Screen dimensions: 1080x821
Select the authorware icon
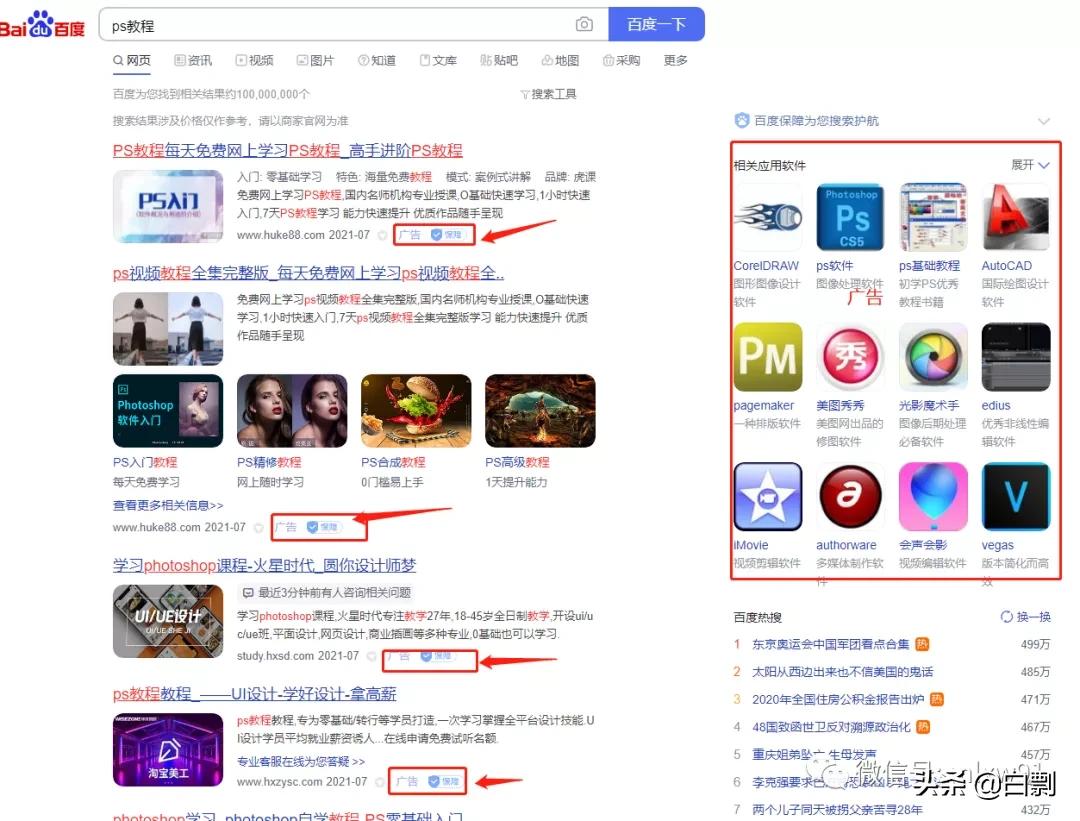(850, 496)
